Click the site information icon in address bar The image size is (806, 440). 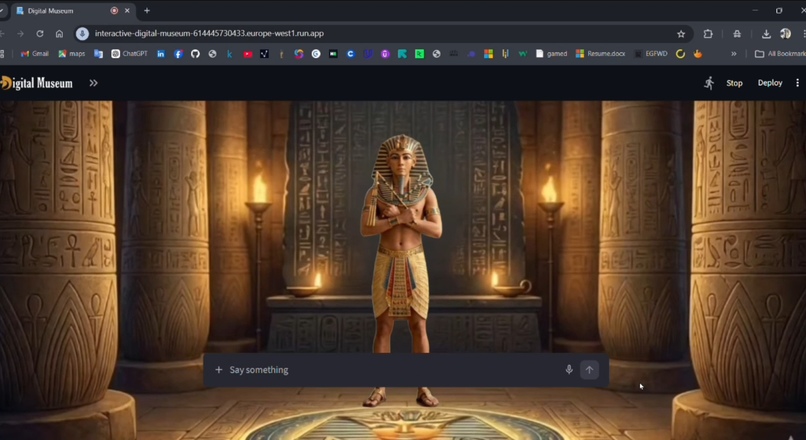(x=82, y=33)
